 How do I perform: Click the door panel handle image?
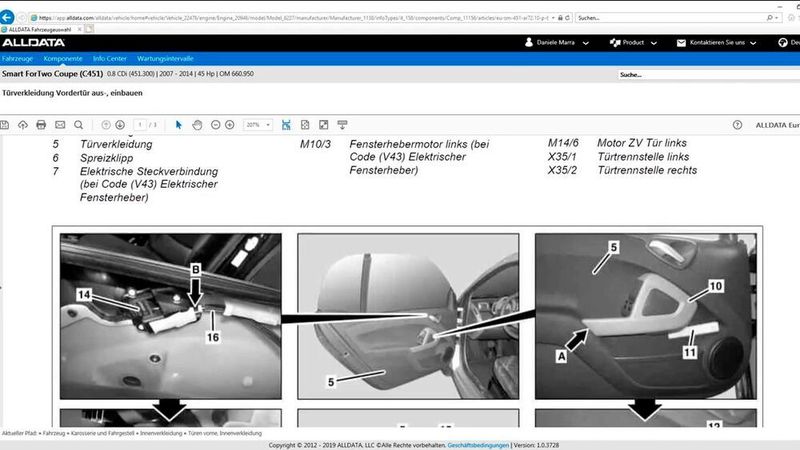click(x=645, y=316)
